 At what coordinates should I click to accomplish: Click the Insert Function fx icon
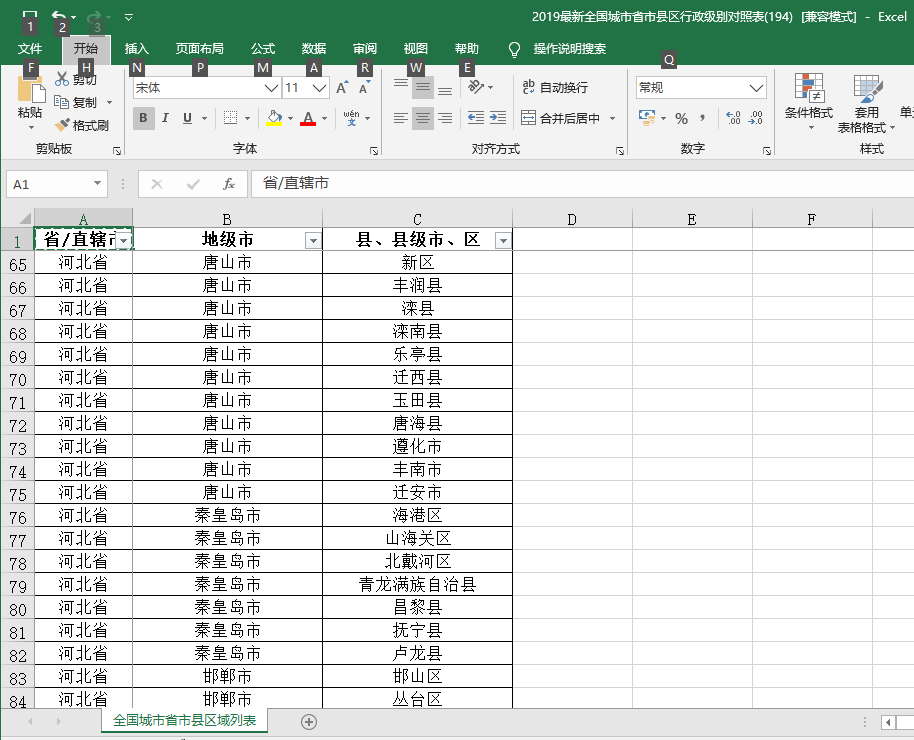pos(229,184)
